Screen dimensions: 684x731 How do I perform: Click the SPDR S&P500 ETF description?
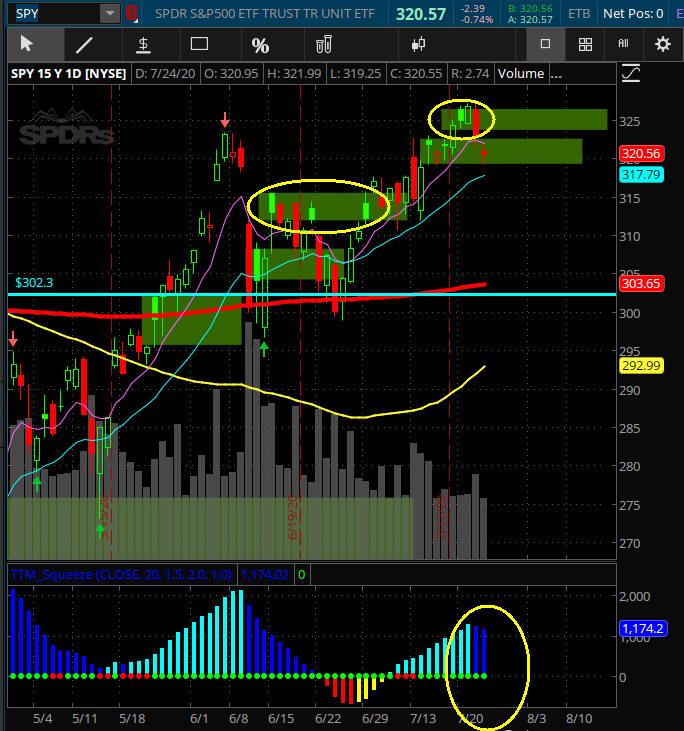pyautogui.click(x=265, y=14)
